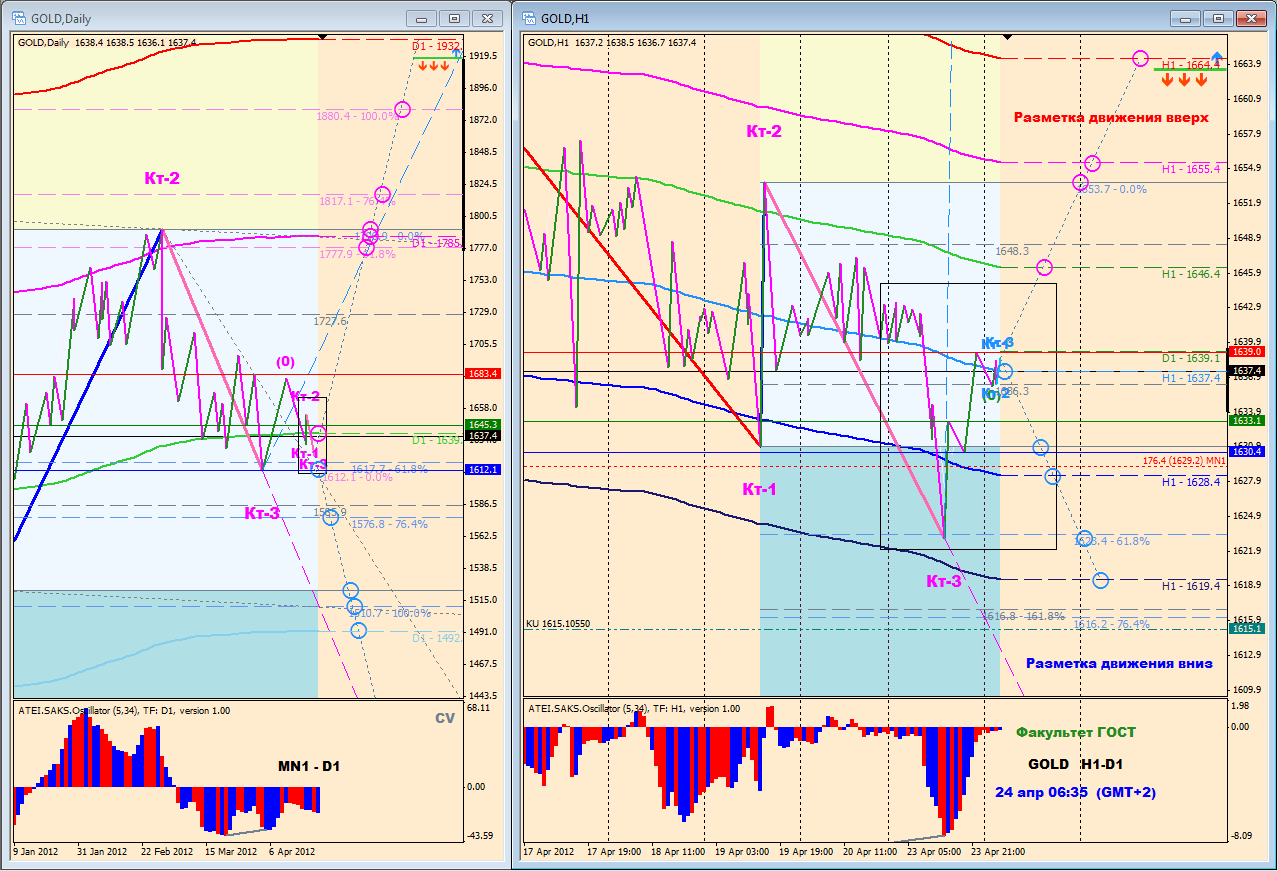The image size is (1278, 871).
Task: Click the blue circle on the H1 - 1619.4 line
Action: coord(1101,580)
